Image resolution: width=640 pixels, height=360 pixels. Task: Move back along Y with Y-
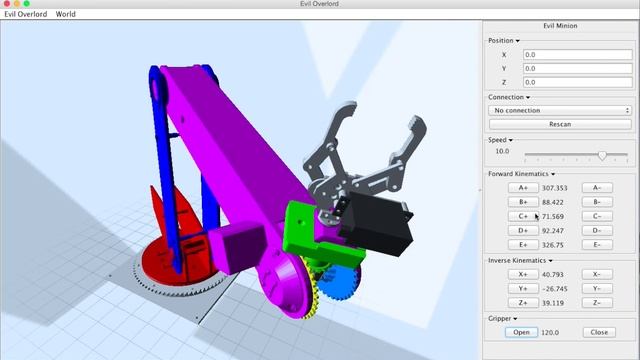click(x=597, y=289)
